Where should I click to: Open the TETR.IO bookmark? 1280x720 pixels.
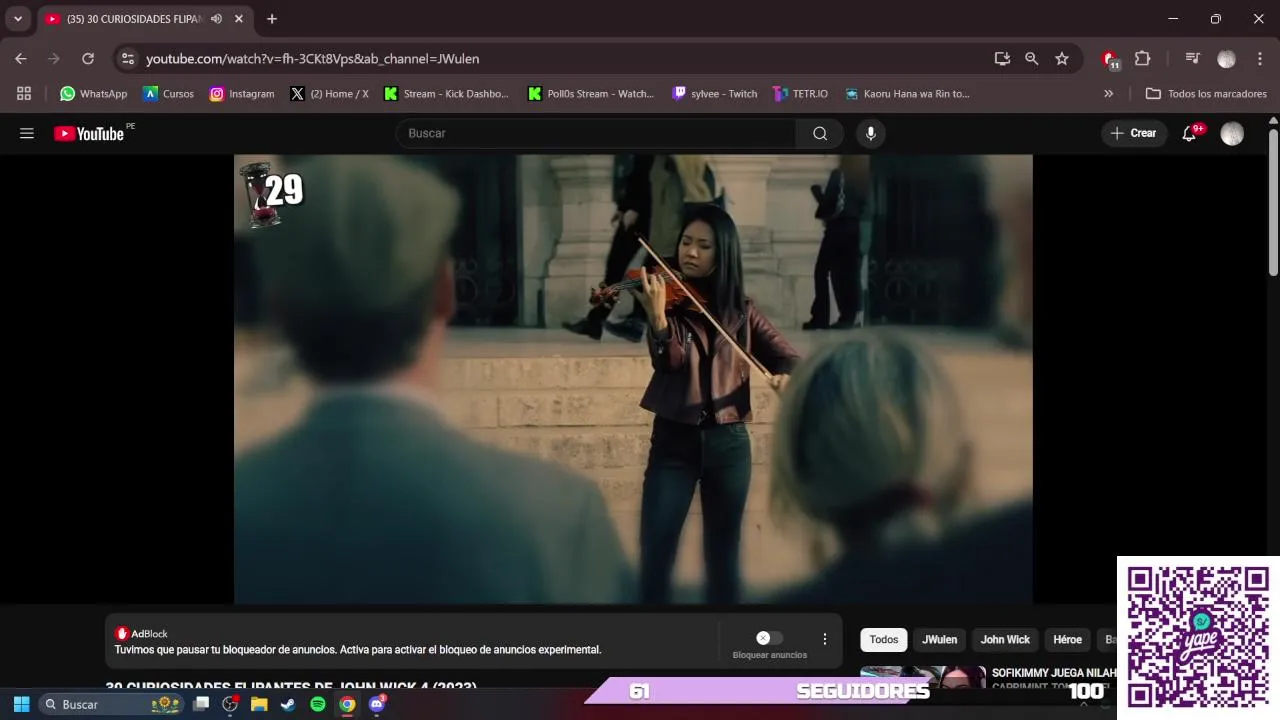(x=800, y=93)
